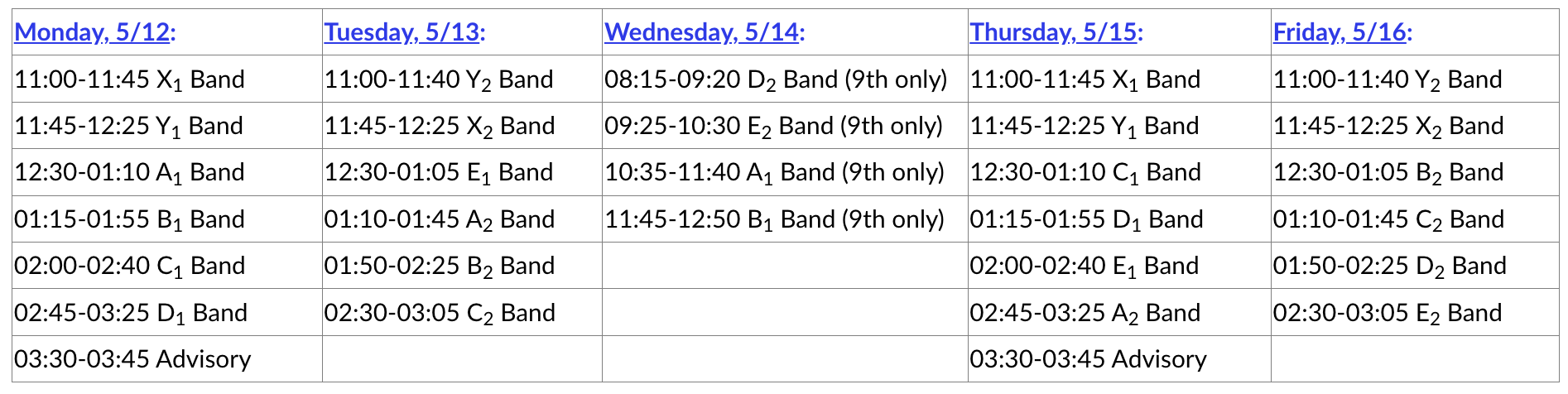Select Monday's 12:30-01:10 A1 Band cell

(130, 172)
